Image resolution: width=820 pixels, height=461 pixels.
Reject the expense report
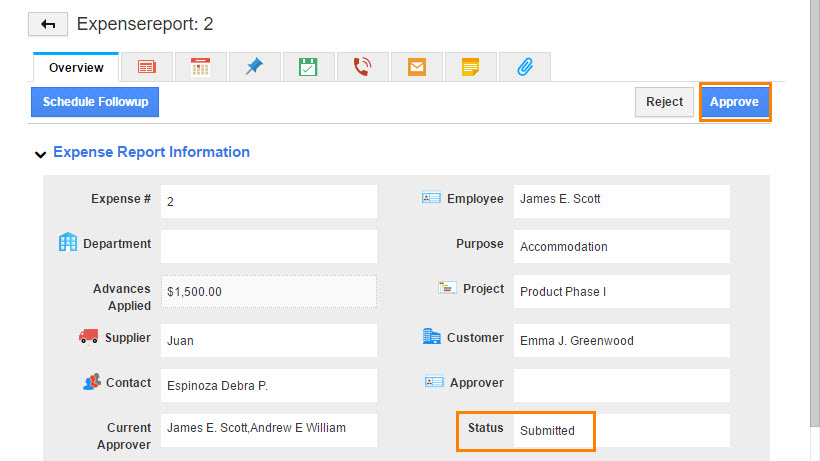pyautogui.click(x=664, y=102)
